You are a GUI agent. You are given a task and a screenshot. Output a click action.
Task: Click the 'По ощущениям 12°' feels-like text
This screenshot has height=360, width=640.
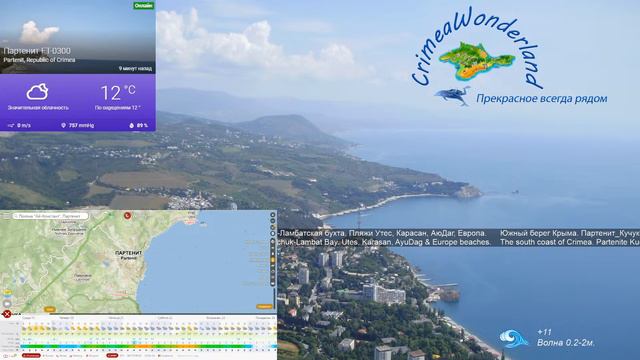pos(118,108)
